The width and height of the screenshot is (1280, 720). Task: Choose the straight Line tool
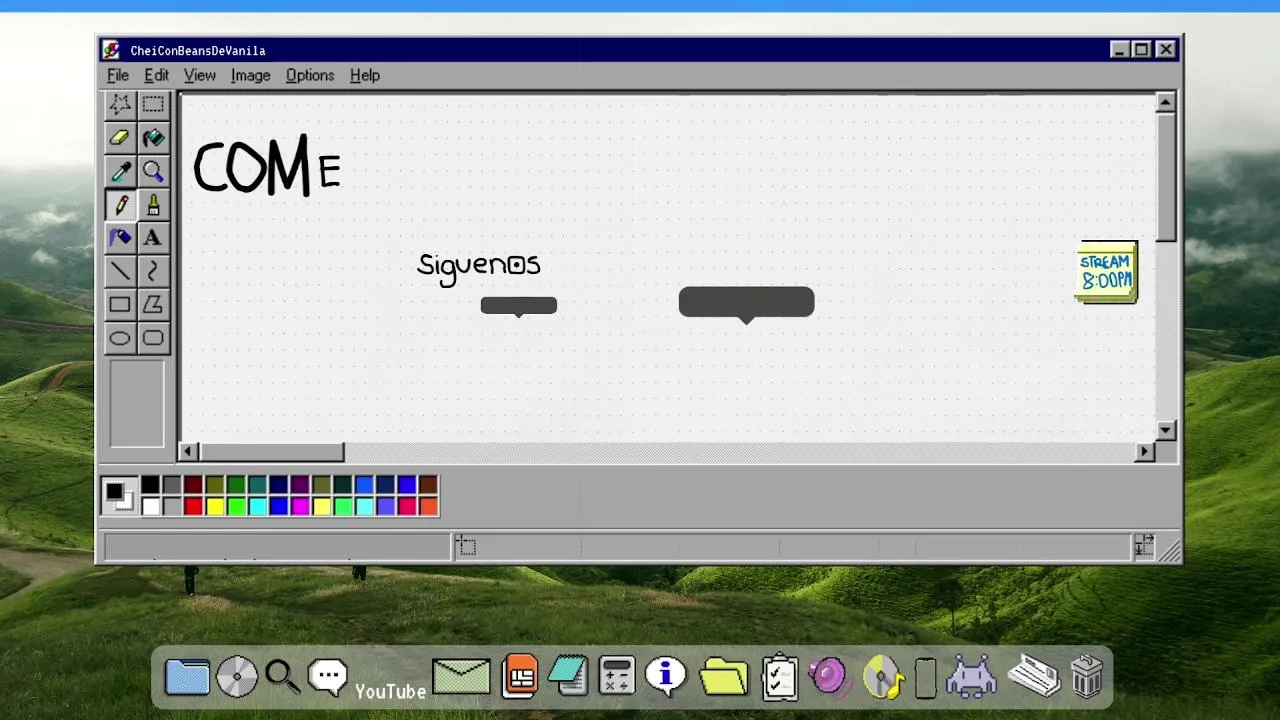[x=120, y=271]
